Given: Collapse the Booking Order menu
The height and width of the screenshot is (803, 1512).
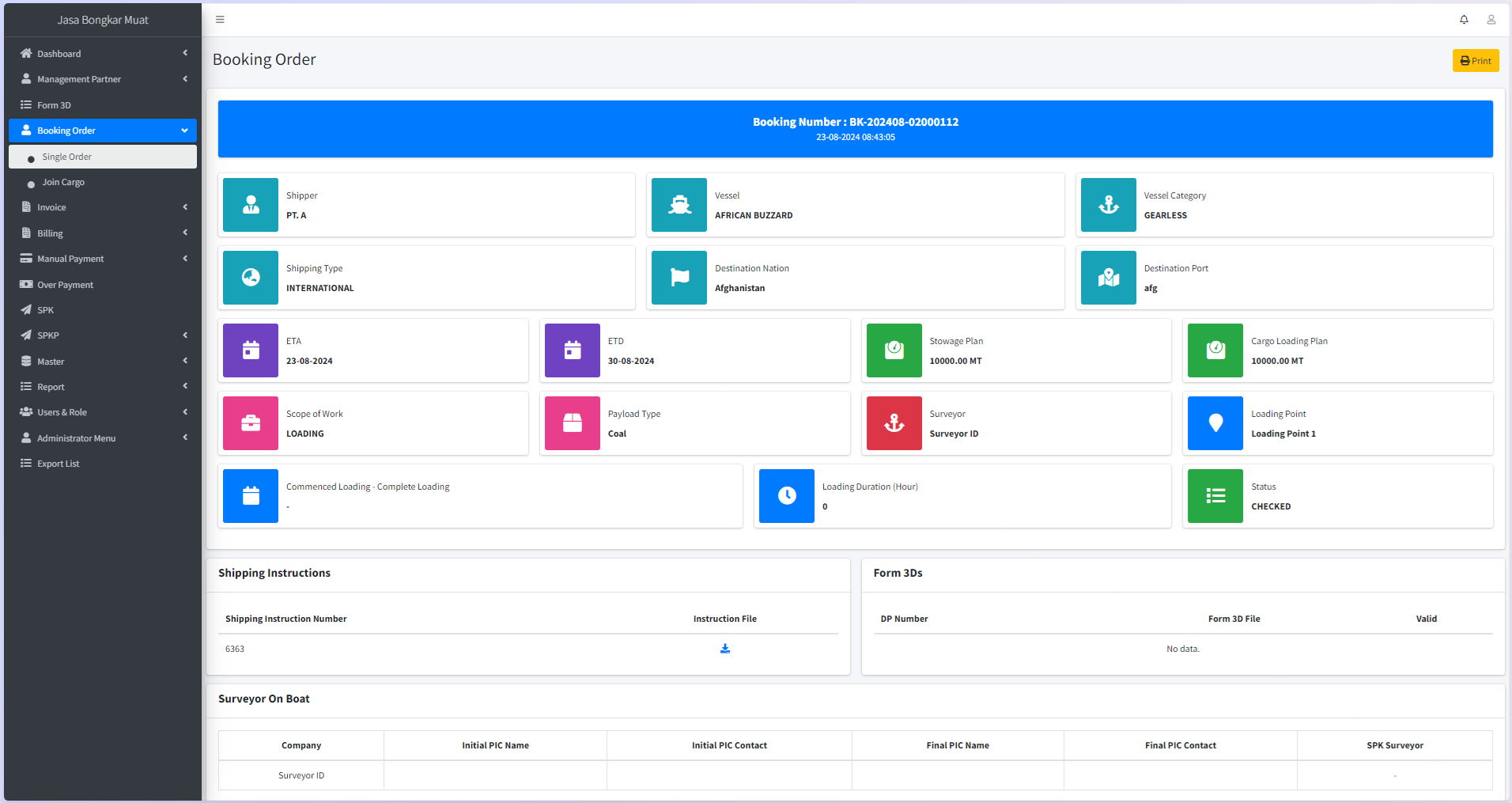Looking at the screenshot, I should click(x=103, y=131).
